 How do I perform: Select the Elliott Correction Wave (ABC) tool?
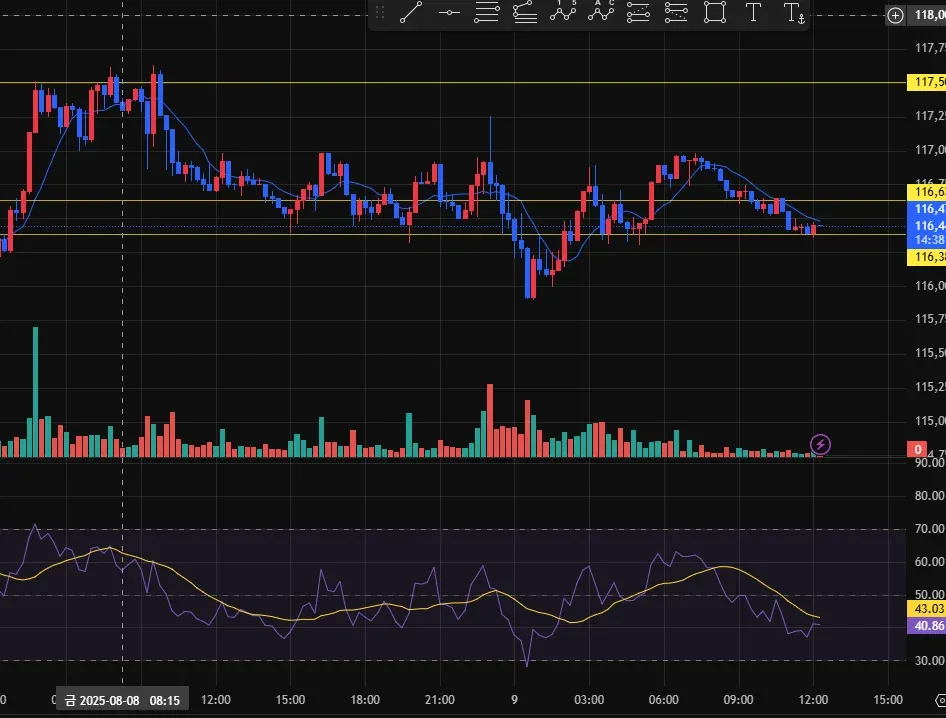[601, 11]
